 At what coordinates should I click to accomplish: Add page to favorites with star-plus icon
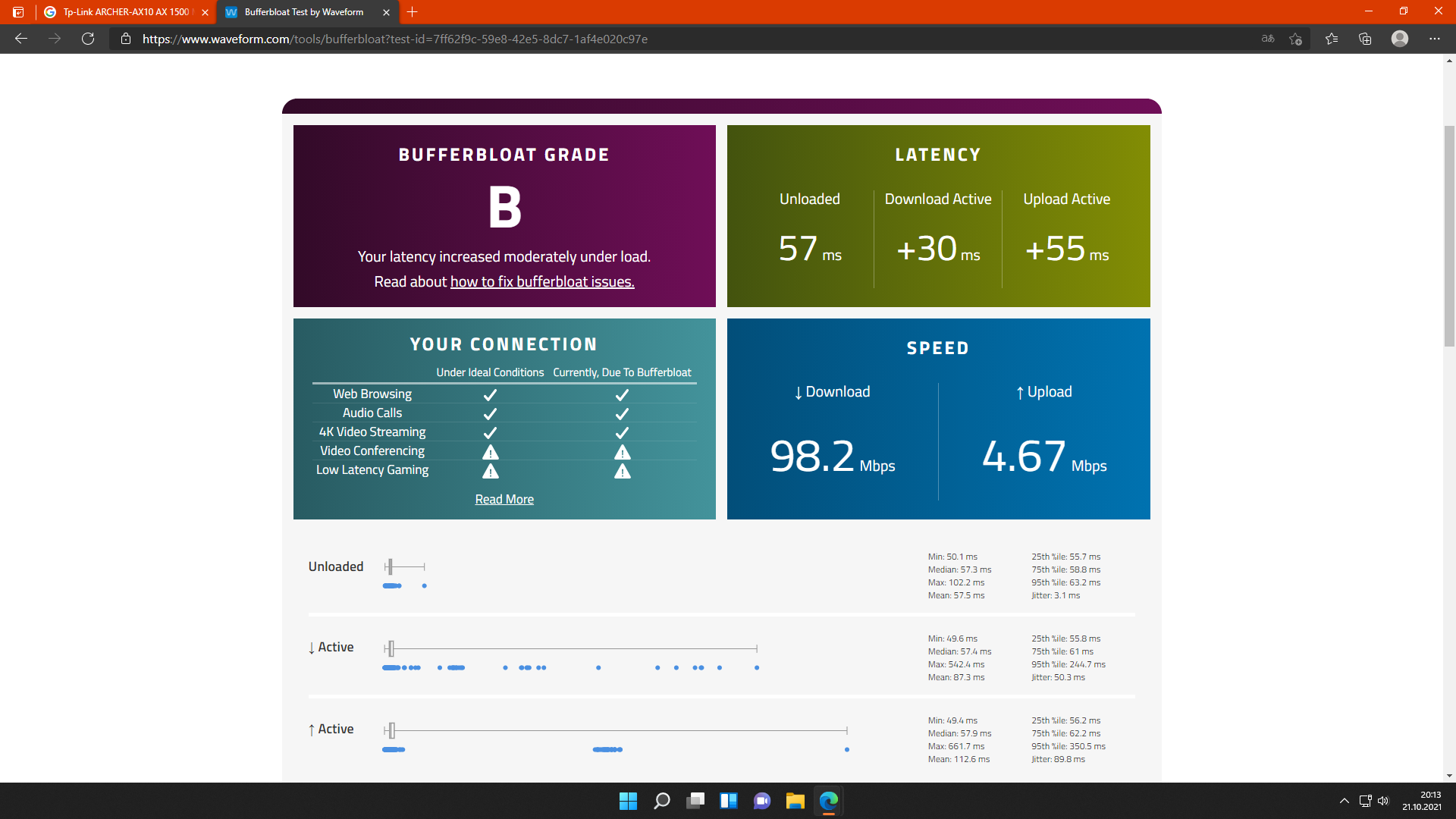click(x=1295, y=39)
